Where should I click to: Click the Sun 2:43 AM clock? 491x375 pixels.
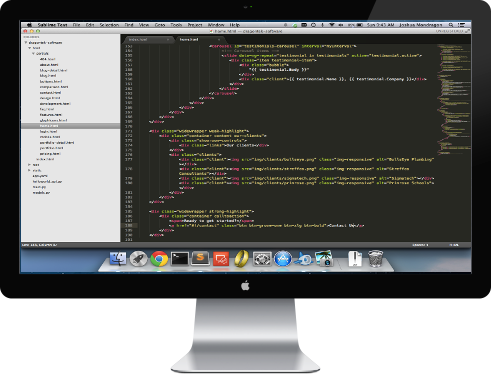[x=380, y=25]
